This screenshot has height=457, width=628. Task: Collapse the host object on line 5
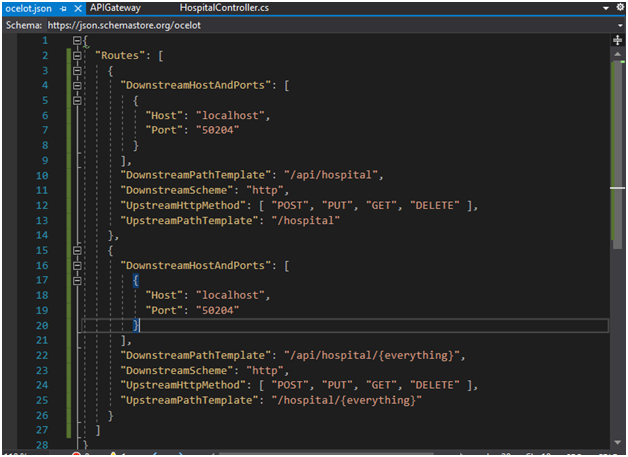pos(77,101)
